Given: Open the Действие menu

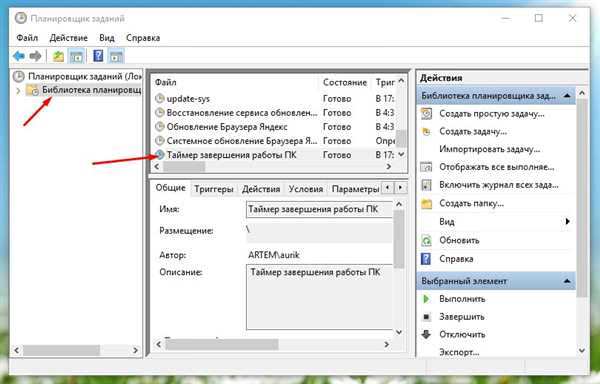Looking at the screenshot, I should (68, 38).
